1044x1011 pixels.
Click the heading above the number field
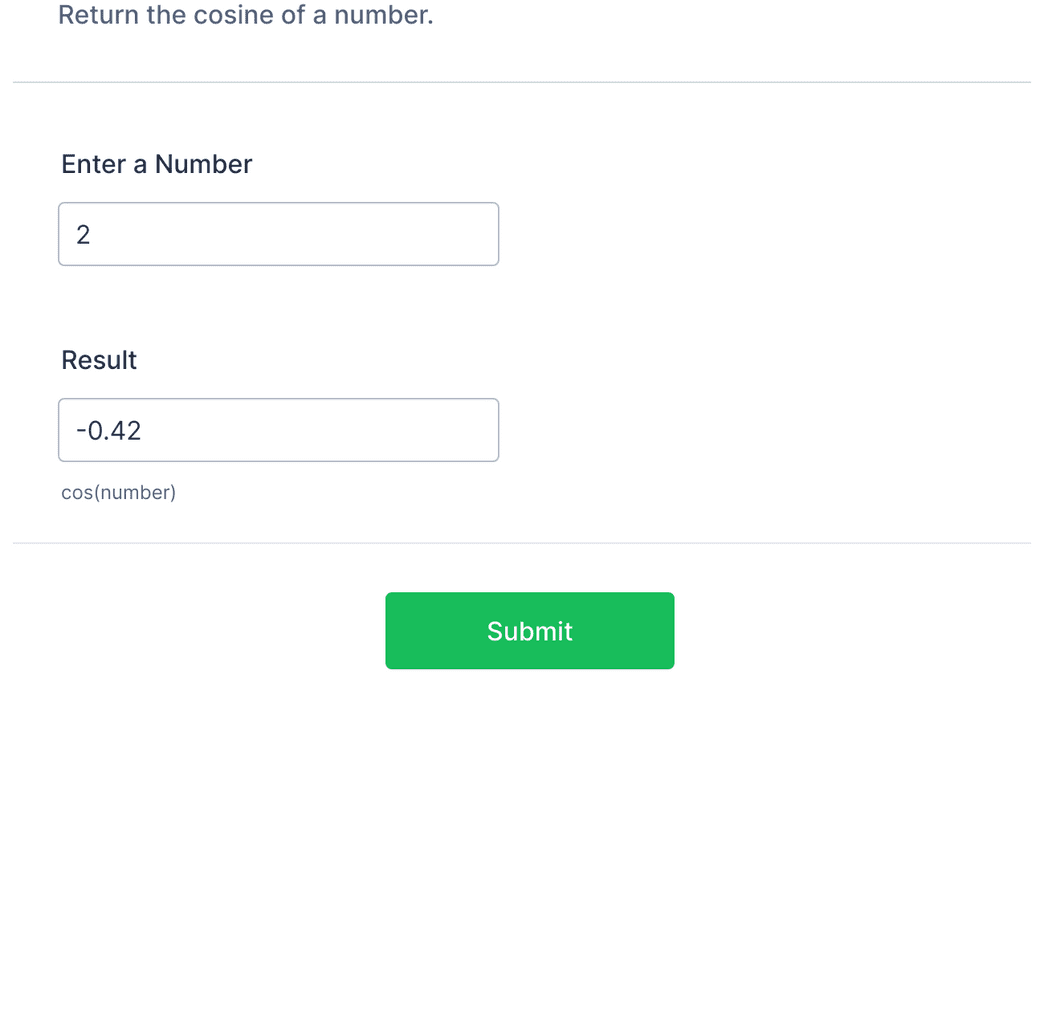click(156, 164)
